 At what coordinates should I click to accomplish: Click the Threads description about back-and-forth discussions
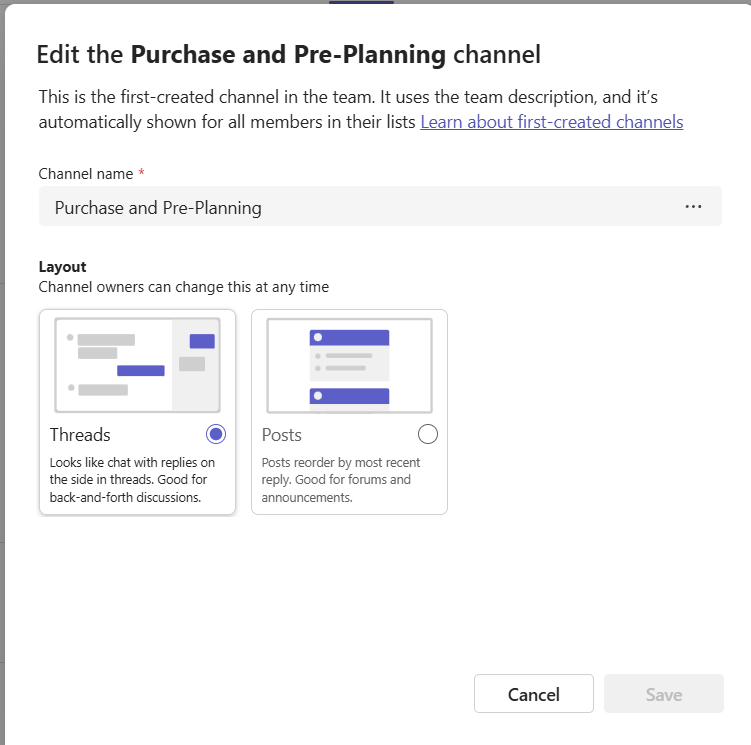(133, 480)
